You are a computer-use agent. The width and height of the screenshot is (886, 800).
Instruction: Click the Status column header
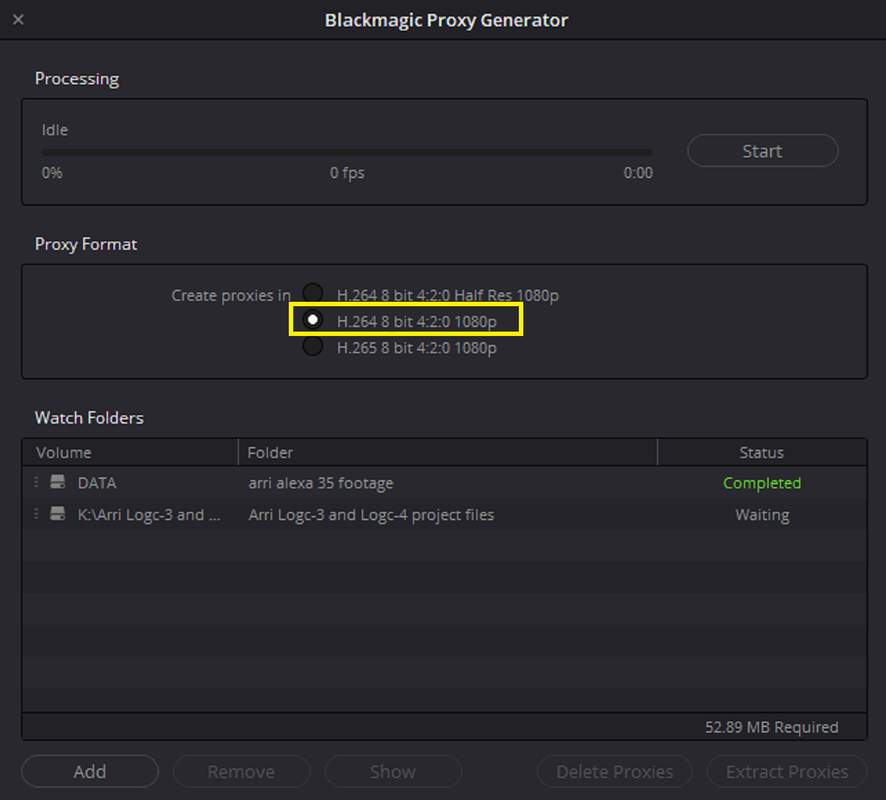[762, 453]
